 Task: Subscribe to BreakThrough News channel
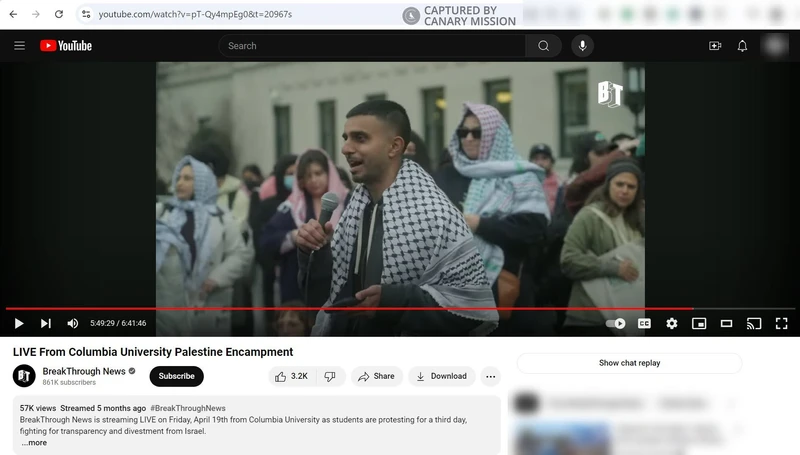click(x=176, y=376)
